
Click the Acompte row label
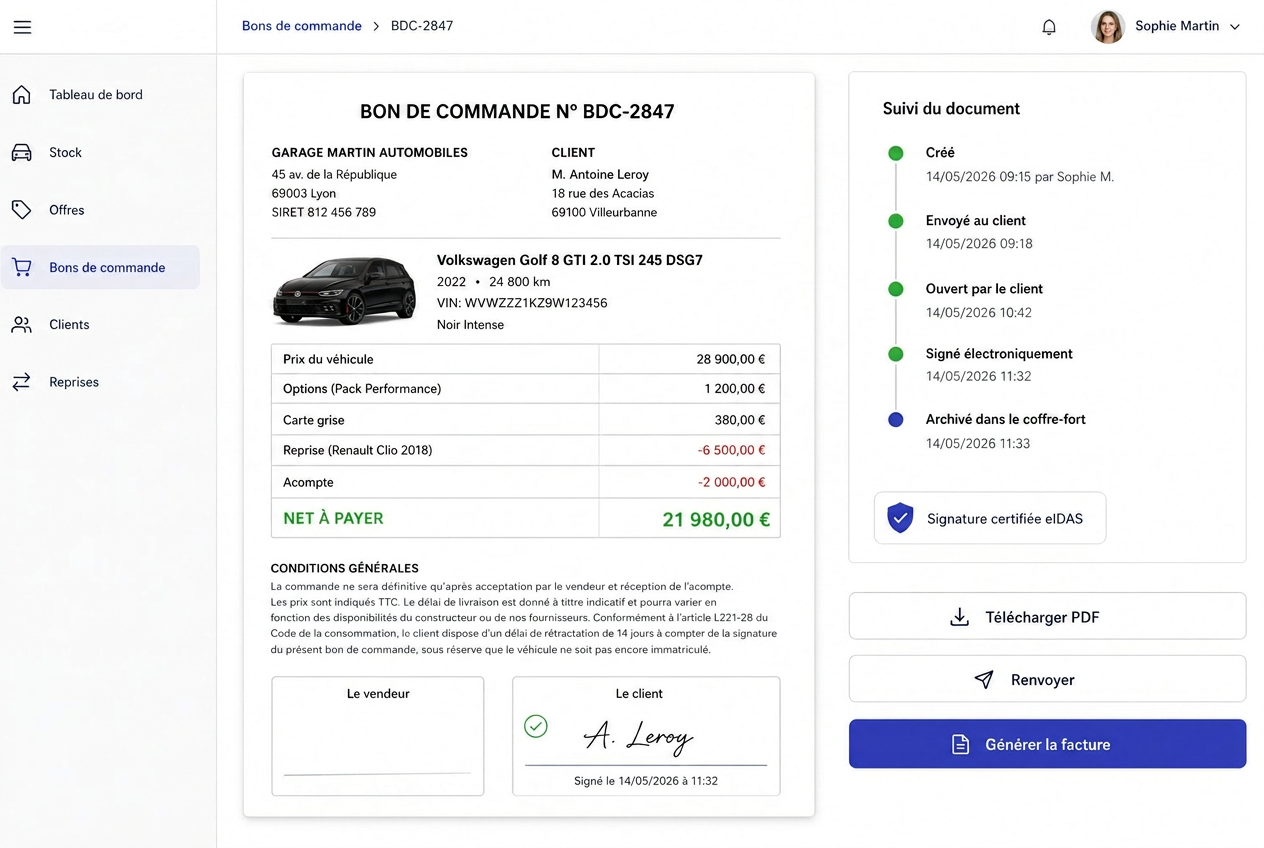(308, 482)
